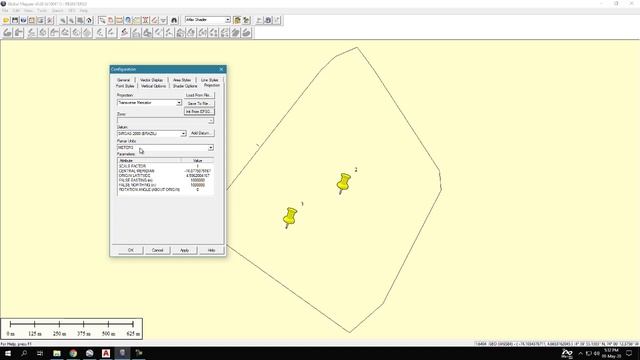Click the Attribute column header
Image resolution: width=640 pixels, height=360 pixels.
point(149,161)
